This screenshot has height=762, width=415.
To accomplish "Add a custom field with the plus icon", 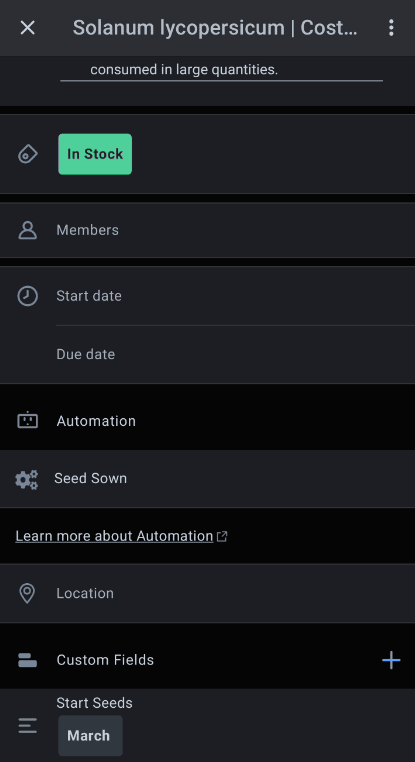I will pyautogui.click(x=391, y=660).
